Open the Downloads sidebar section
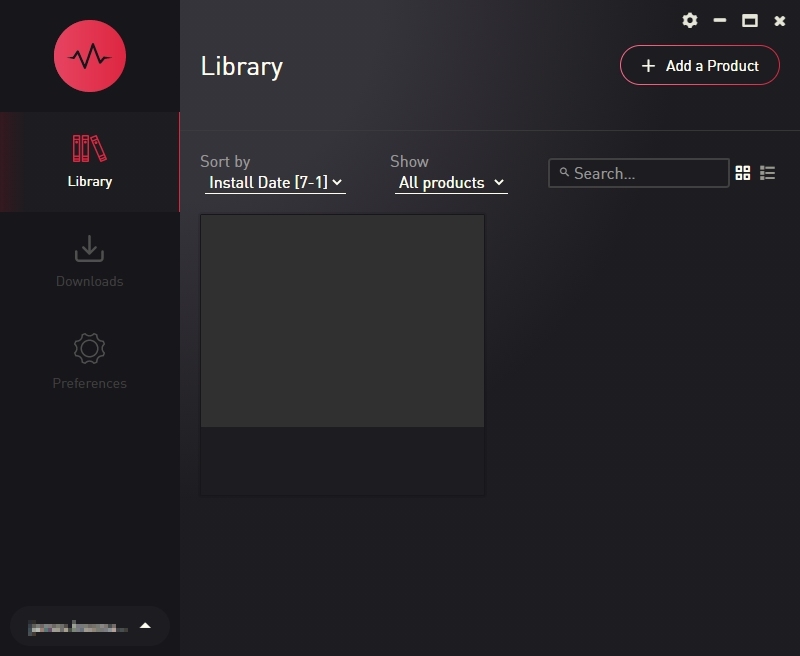This screenshot has width=800, height=656. point(90,262)
